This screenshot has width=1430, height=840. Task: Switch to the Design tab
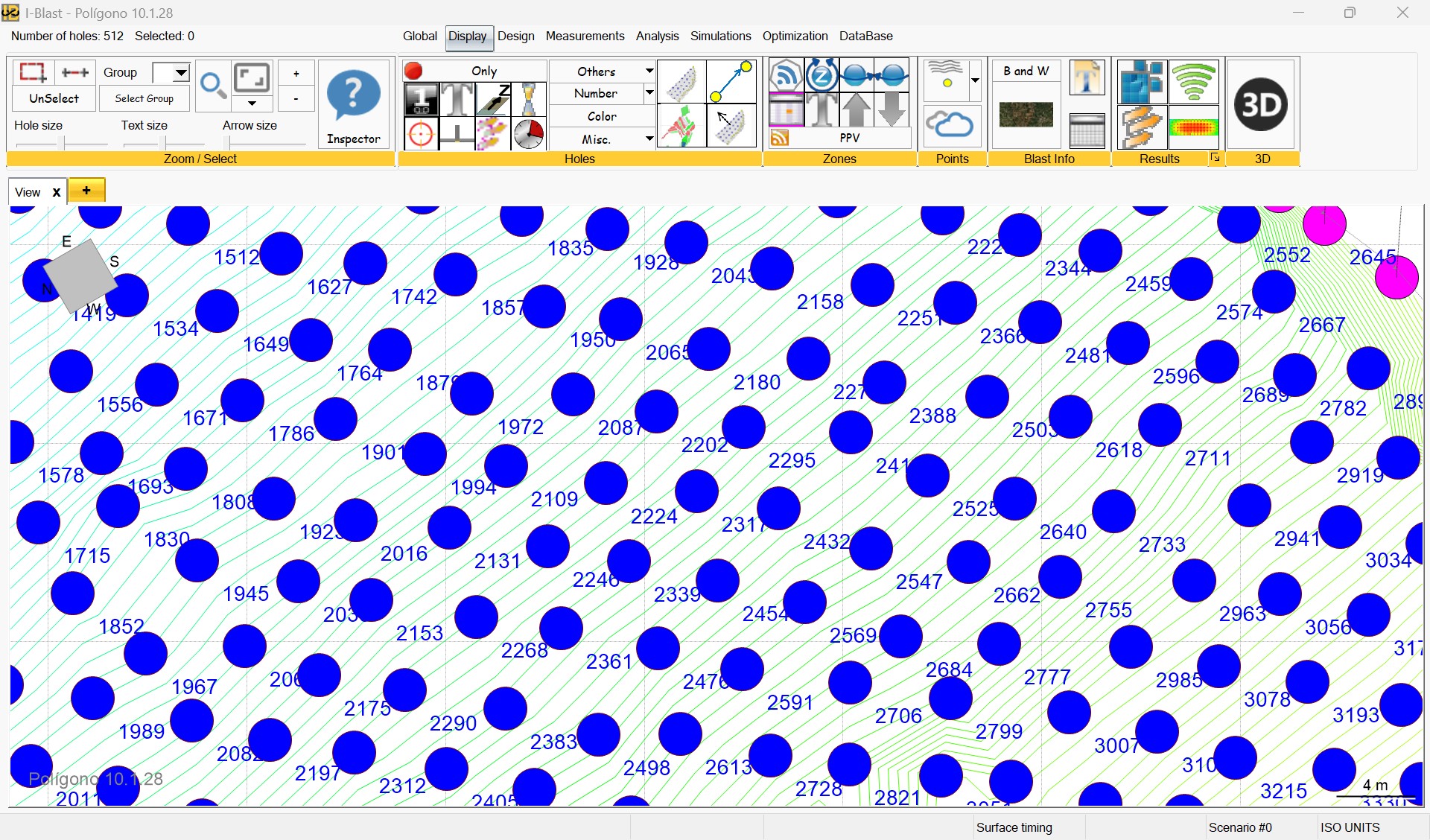pos(515,36)
